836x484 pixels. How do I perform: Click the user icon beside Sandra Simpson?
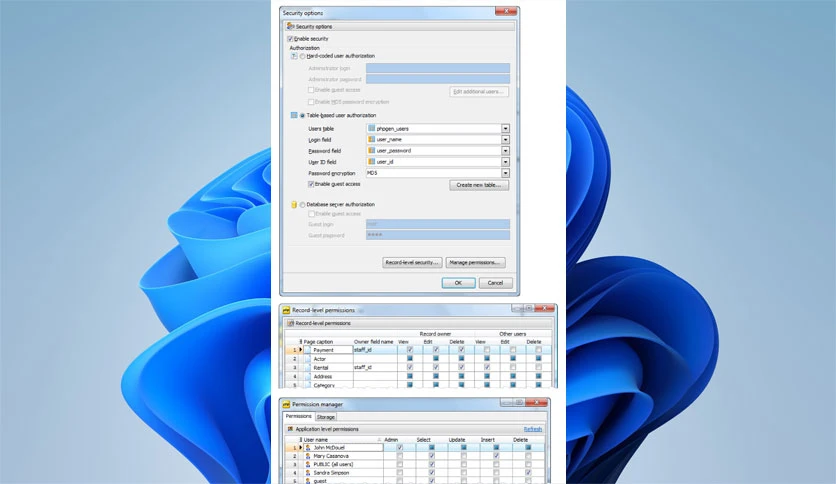click(308, 473)
